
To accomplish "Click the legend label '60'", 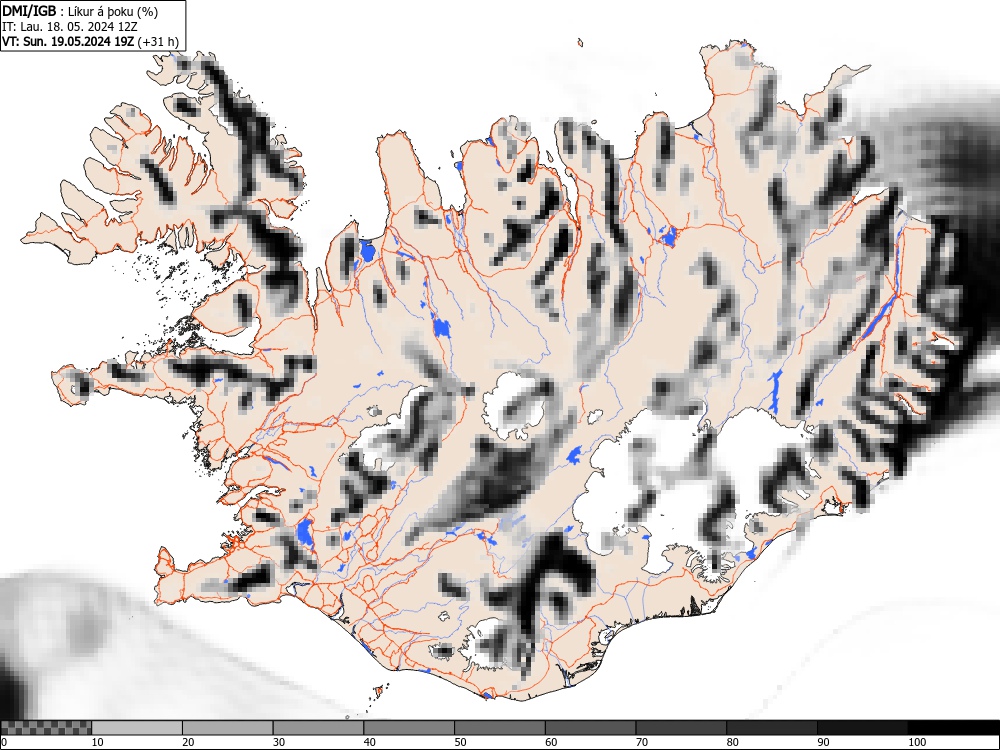I will click(x=550, y=742).
